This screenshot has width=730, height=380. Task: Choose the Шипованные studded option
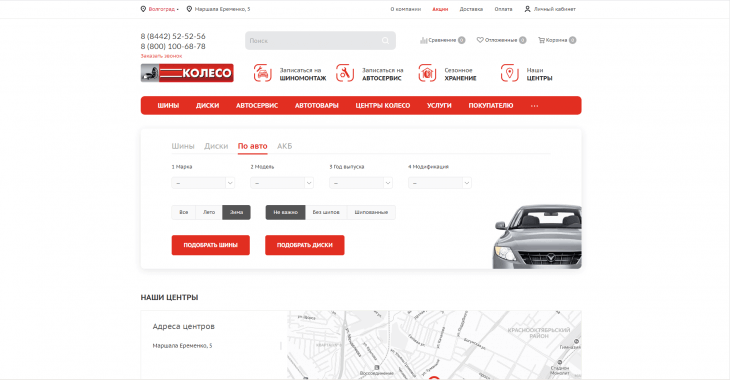click(371, 212)
